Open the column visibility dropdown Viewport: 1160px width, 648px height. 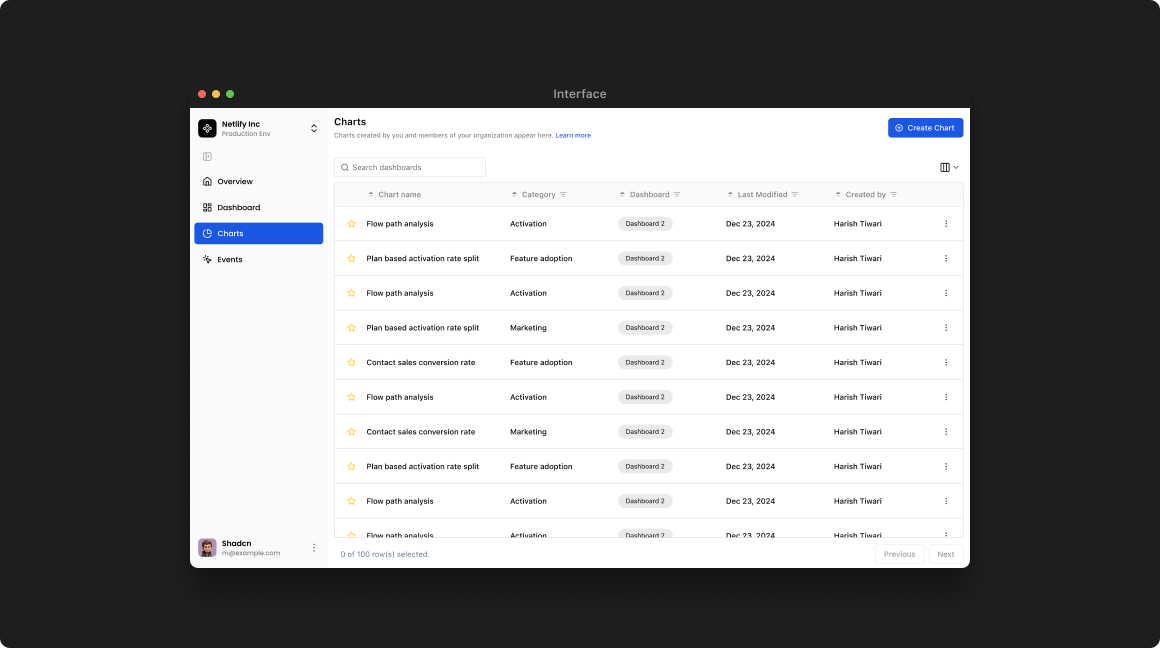click(x=949, y=167)
